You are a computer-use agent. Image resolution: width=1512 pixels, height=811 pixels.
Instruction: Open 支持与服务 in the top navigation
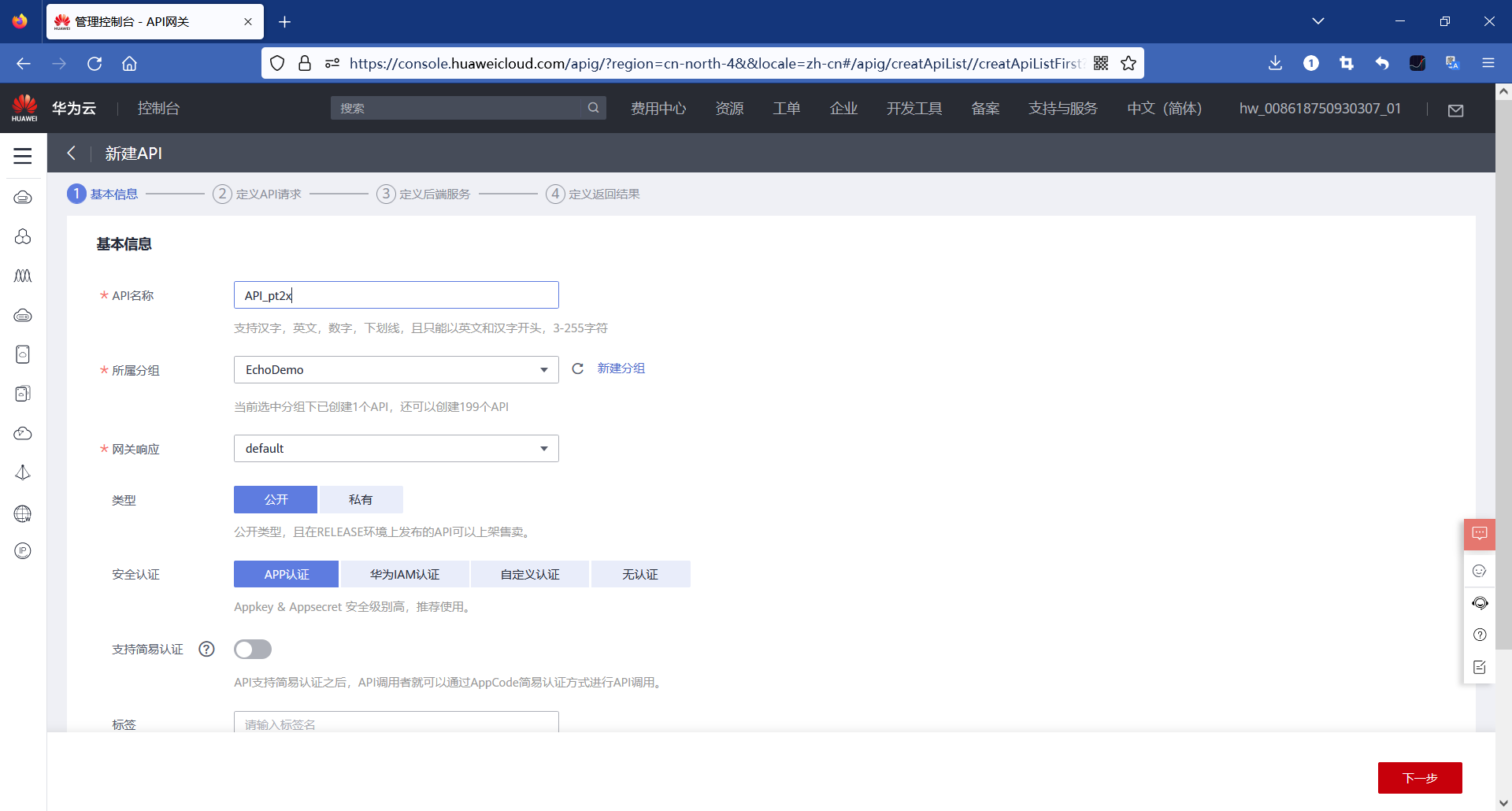(x=1063, y=109)
